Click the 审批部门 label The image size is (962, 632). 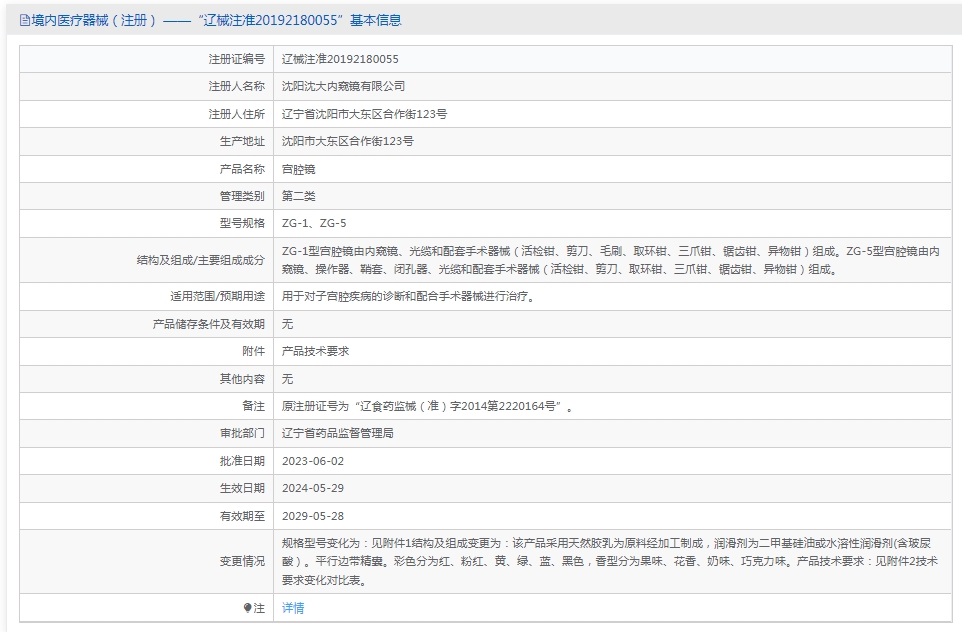click(242, 433)
